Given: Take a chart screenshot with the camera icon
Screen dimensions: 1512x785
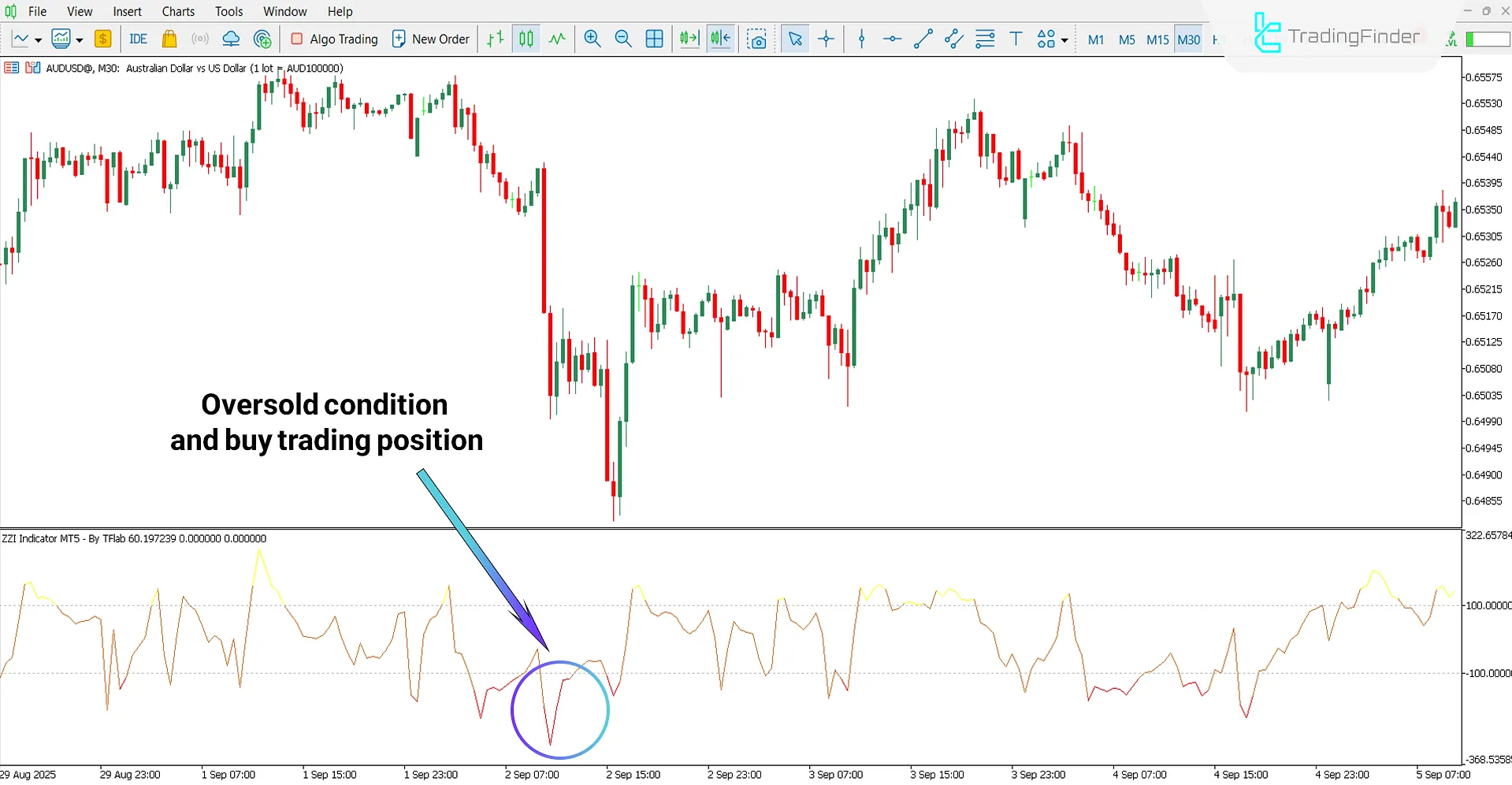Looking at the screenshot, I should (756, 39).
